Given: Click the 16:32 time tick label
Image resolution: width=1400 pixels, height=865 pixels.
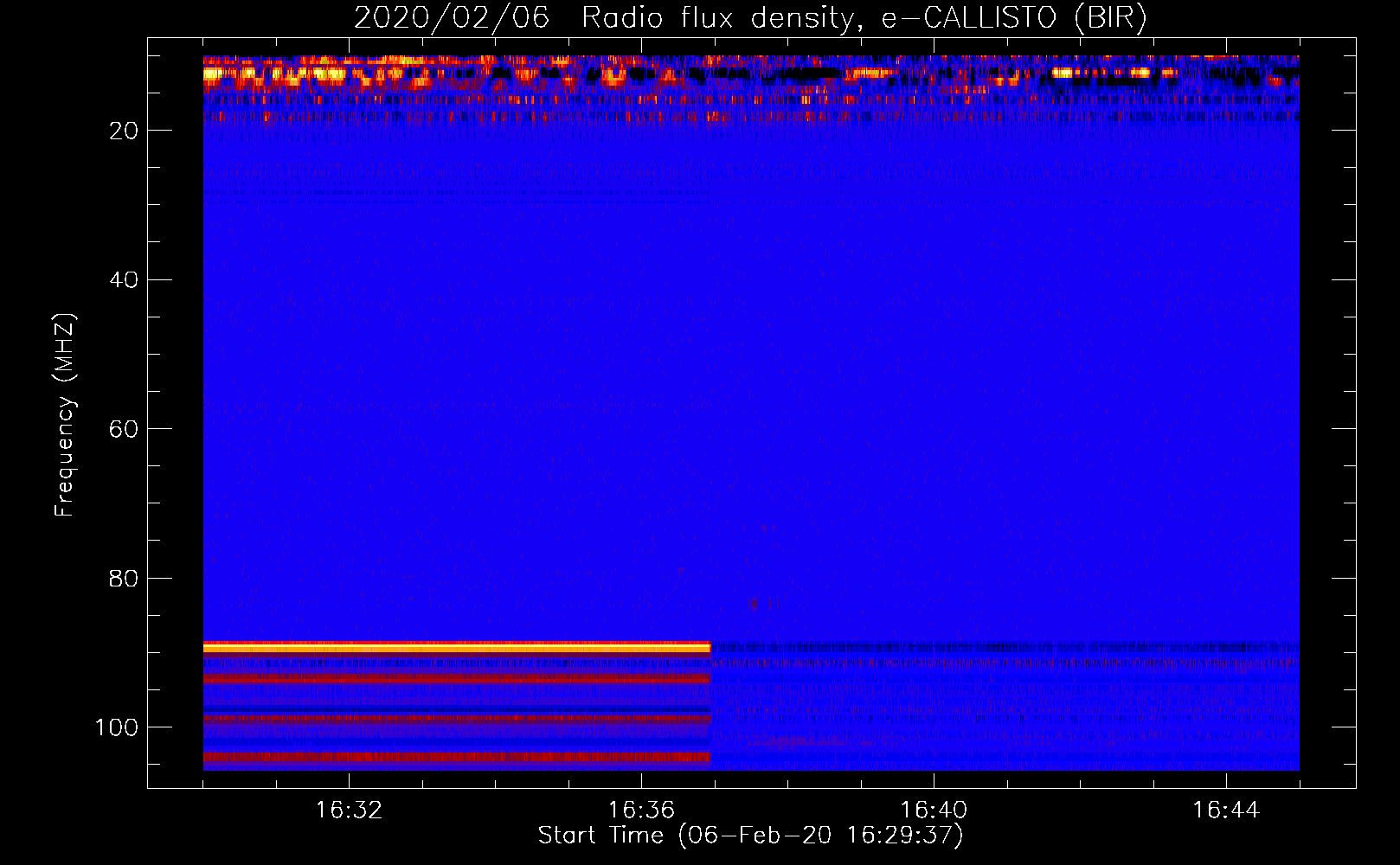Looking at the screenshot, I should (x=349, y=811).
